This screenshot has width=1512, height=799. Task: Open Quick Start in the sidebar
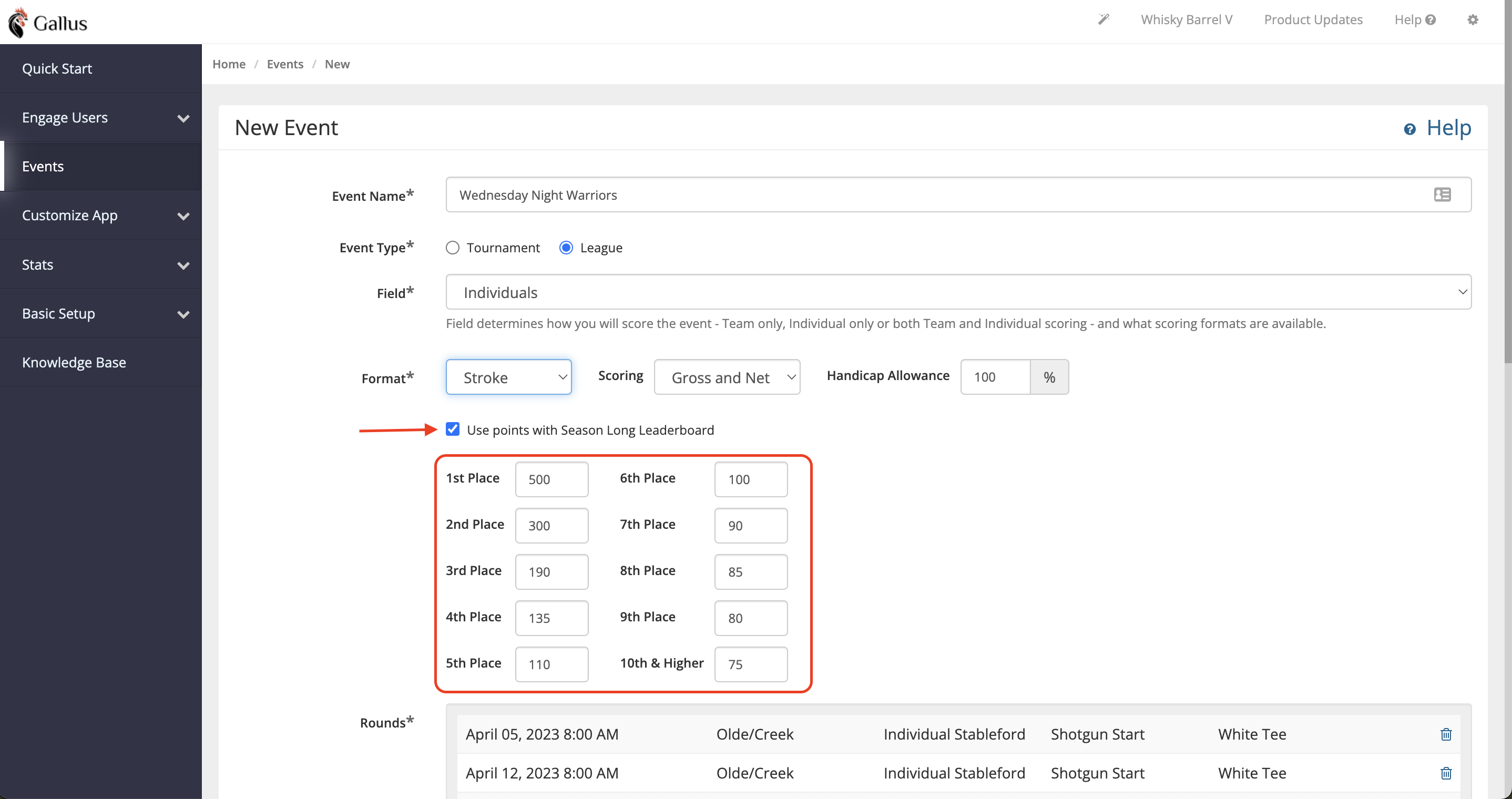point(101,69)
